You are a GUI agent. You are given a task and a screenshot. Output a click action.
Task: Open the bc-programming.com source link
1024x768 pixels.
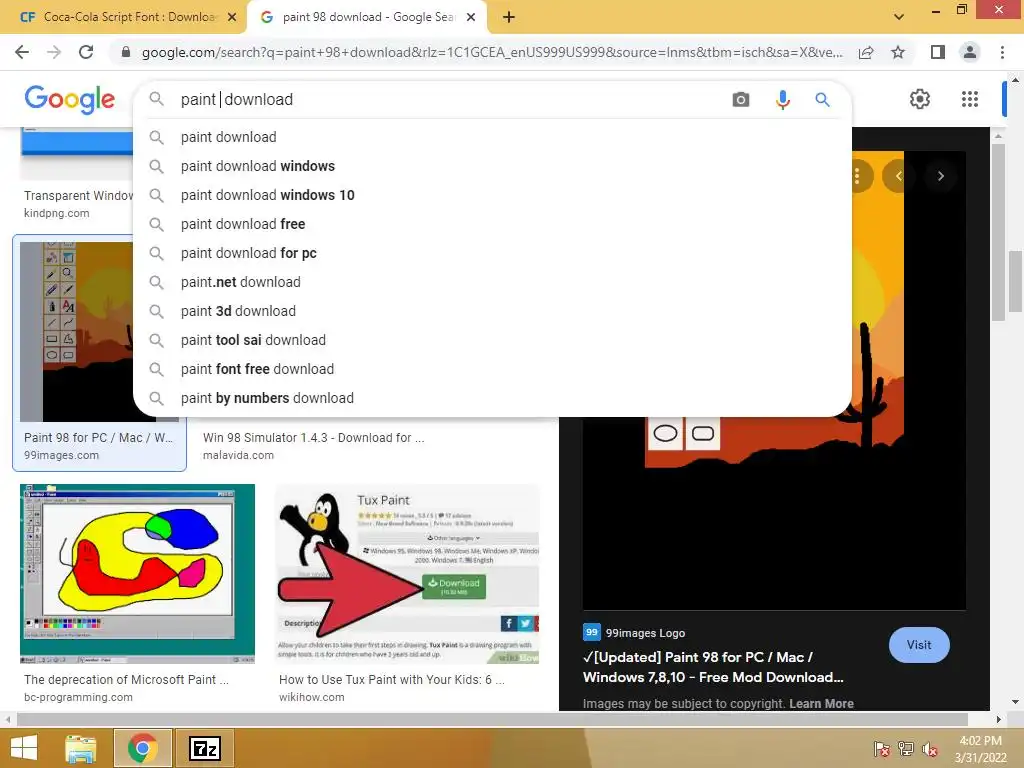[78, 697]
